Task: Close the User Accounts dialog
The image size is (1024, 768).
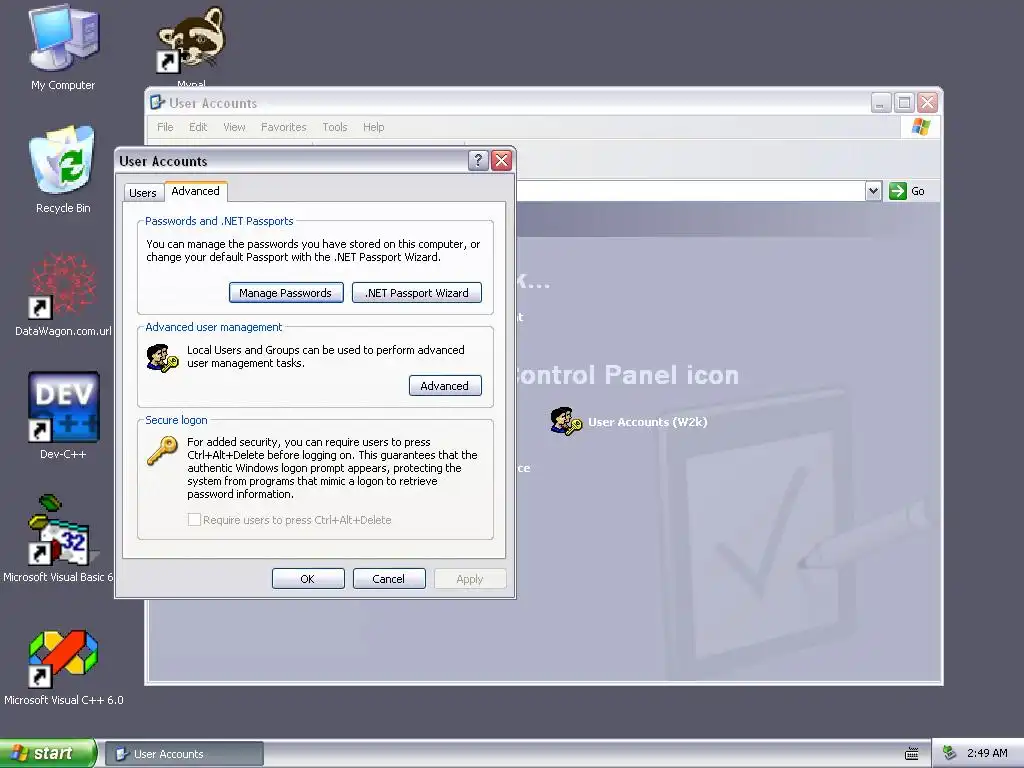Action: 501,160
